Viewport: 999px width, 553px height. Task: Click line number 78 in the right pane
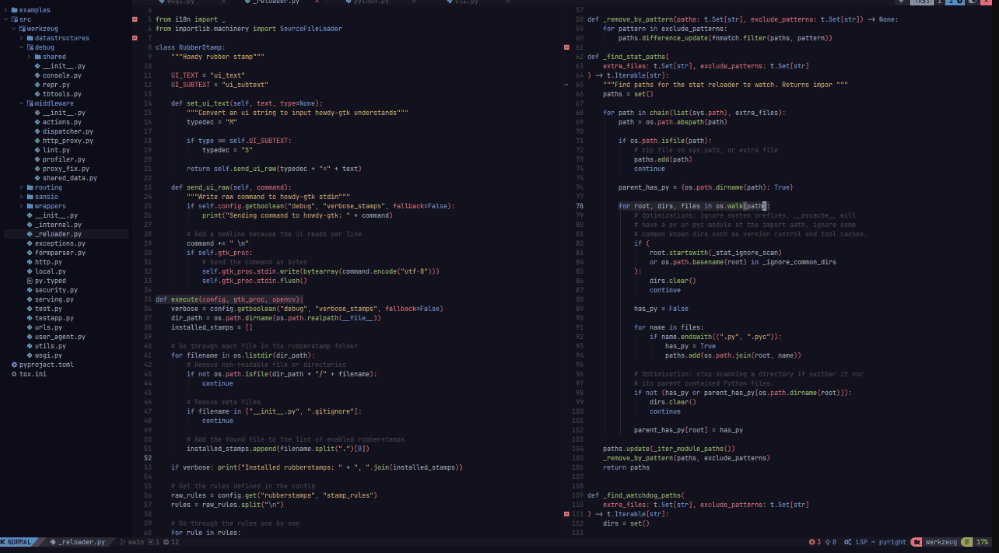pos(579,206)
